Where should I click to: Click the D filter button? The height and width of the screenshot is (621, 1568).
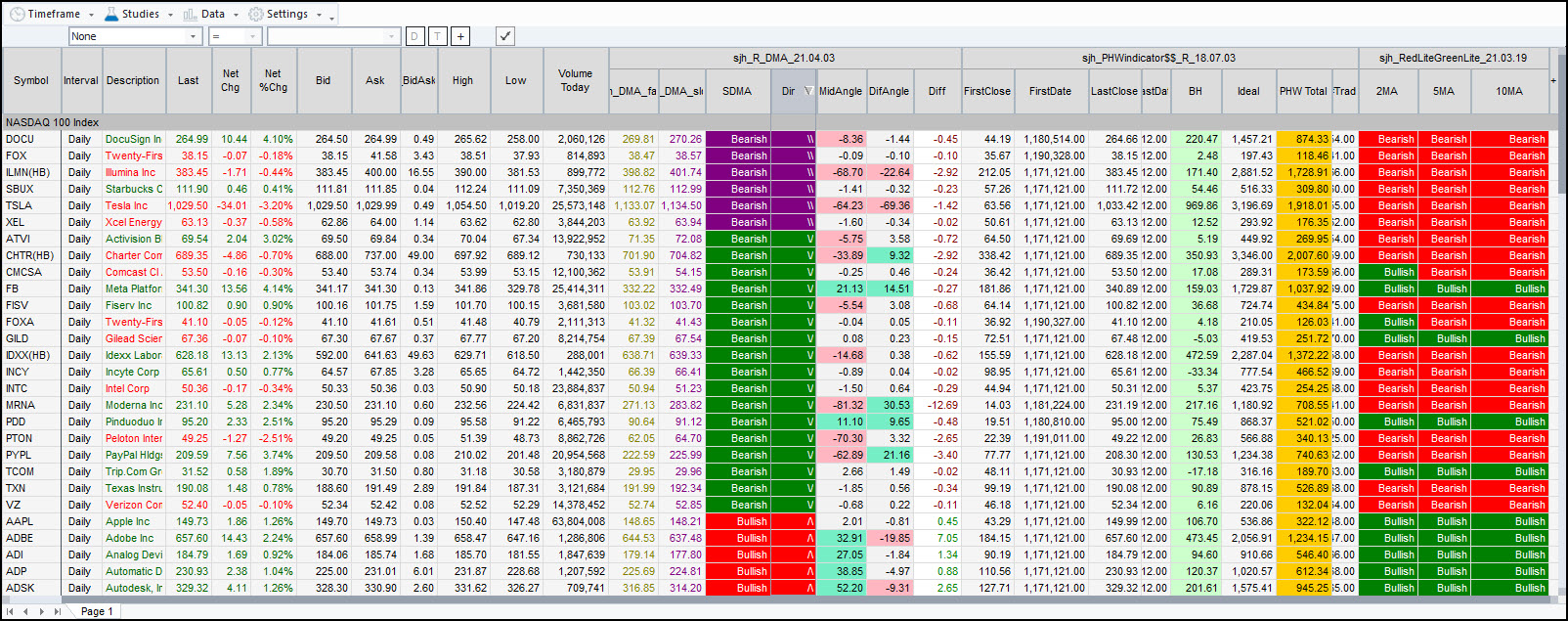pos(414,36)
